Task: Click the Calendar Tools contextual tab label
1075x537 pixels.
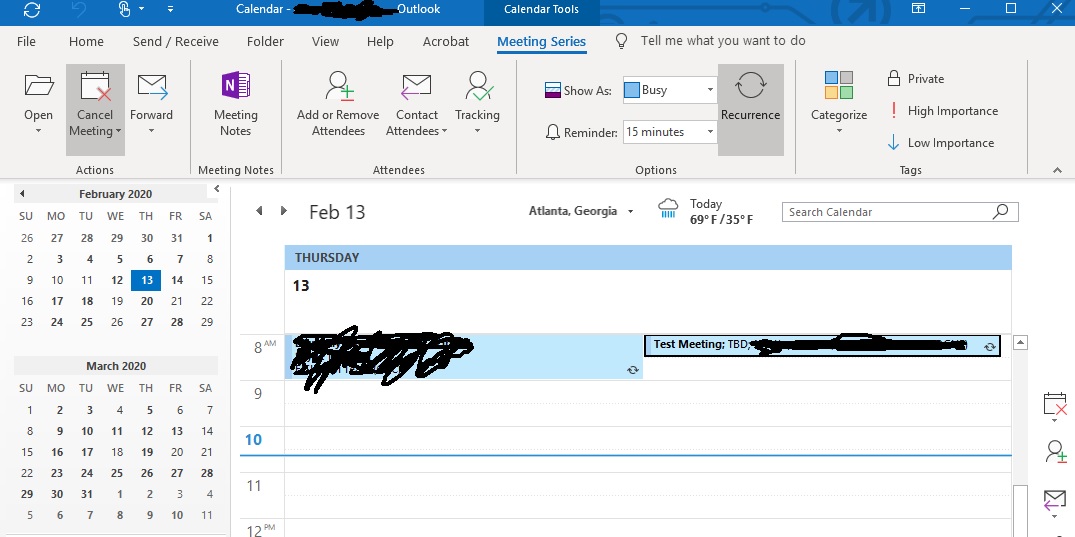Action: click(x=542, y=10)
